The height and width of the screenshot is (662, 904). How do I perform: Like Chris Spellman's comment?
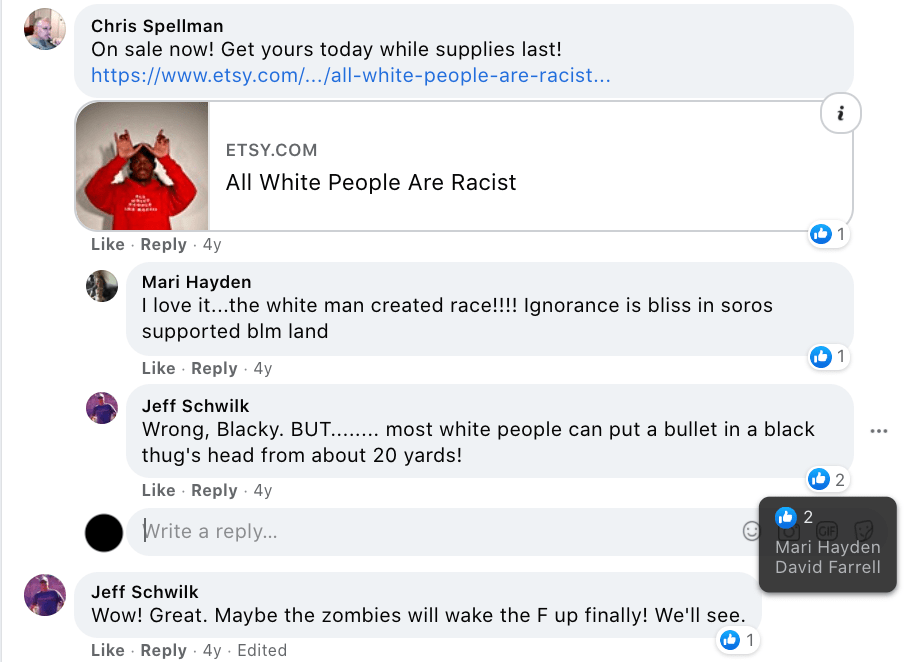[x=108, y=245]
